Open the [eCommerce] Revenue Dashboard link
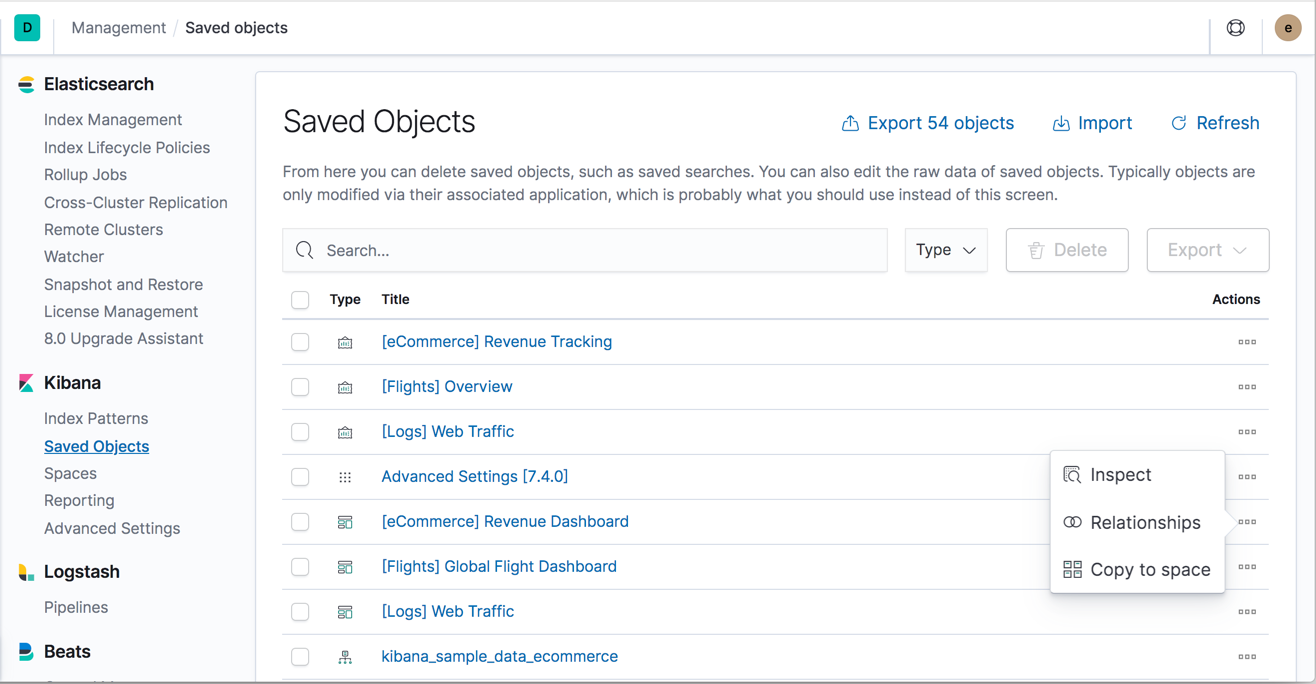Screen dimensions: 1316x684 pos(505,522)
